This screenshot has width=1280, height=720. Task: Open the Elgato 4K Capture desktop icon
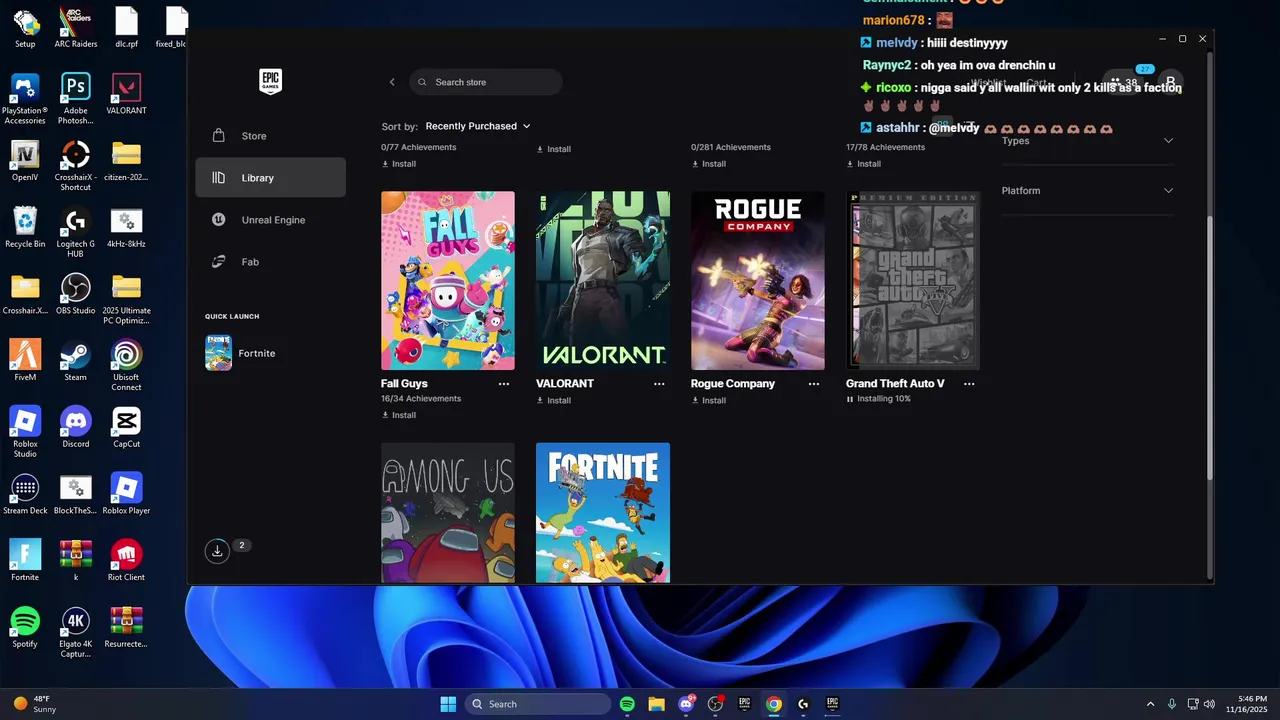(x=76, y=632)
